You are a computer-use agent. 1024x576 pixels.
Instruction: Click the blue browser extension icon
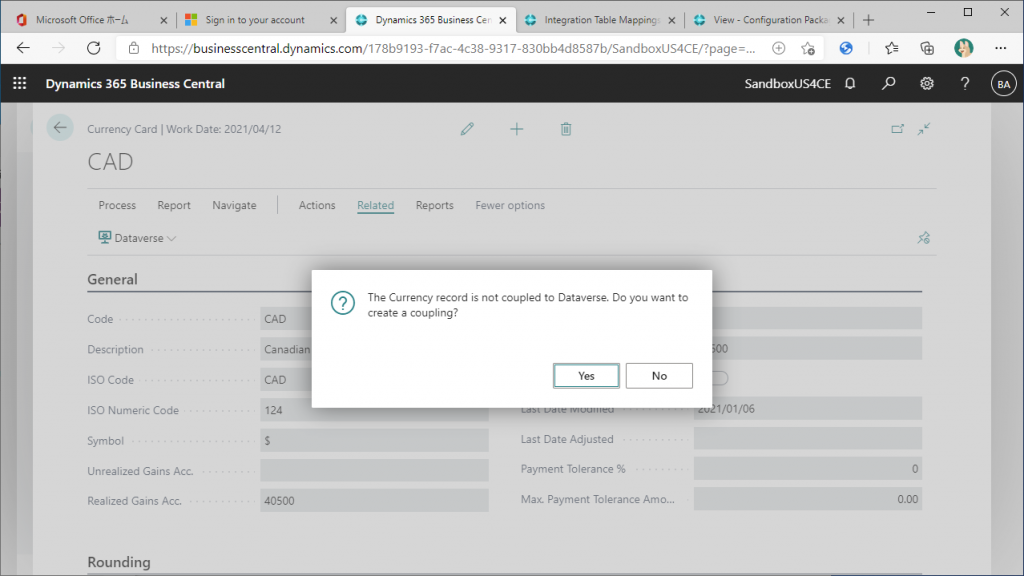click(x=846, y=48)
